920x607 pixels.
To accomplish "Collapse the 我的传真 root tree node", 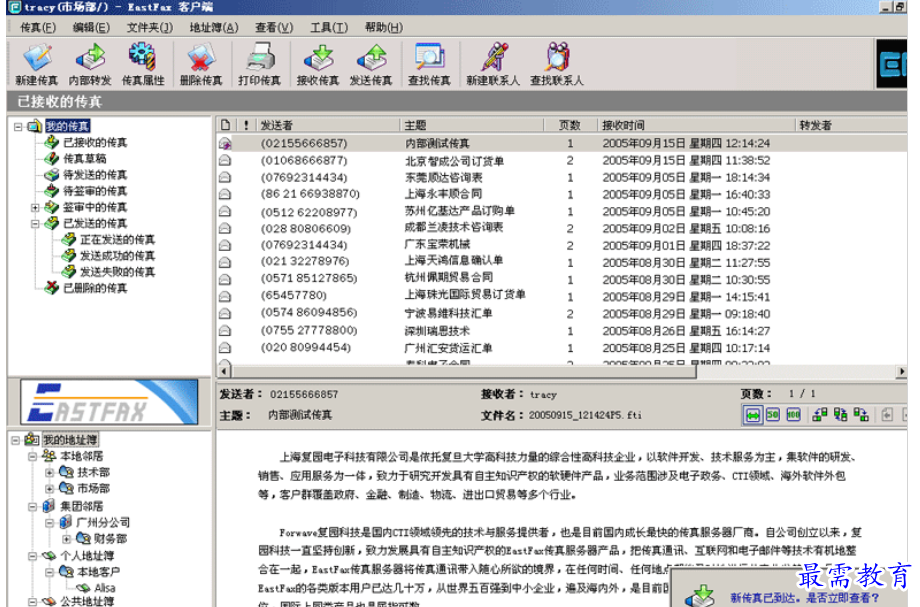I will click(x=18, y=126).
